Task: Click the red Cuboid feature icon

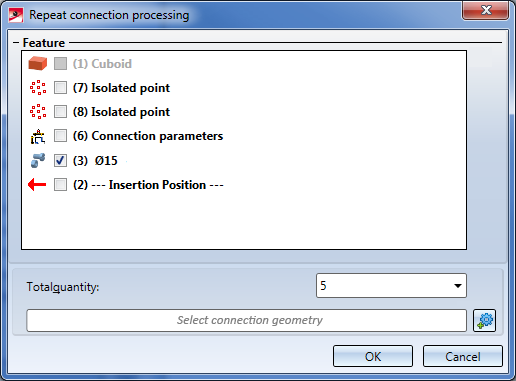Action: pos(38,63)
